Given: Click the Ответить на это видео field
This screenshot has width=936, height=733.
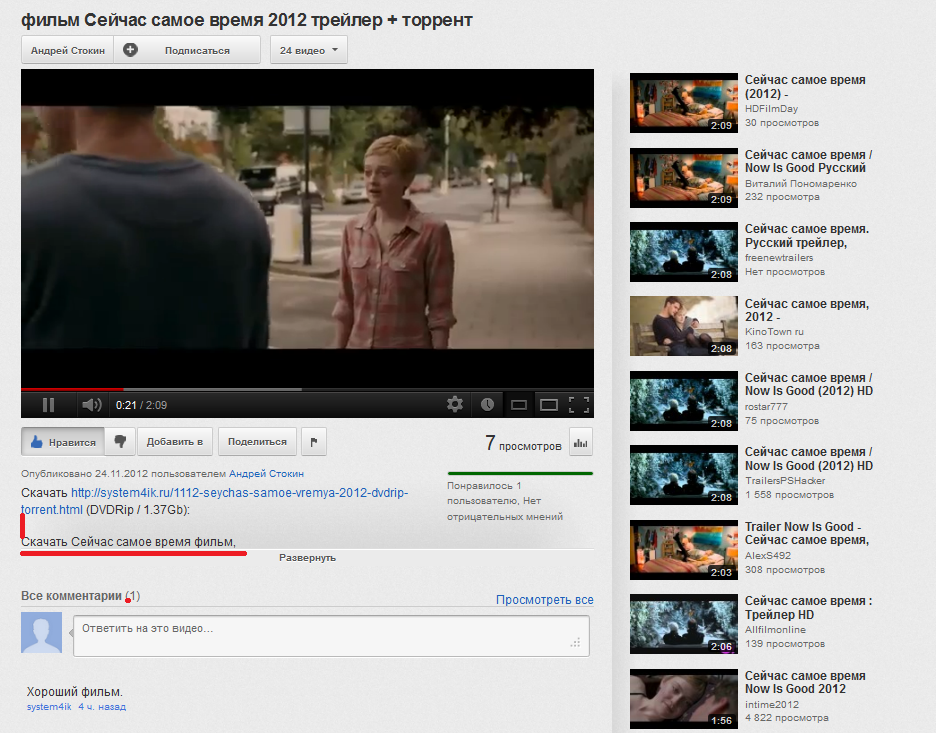Looking at the screenshot, I should tap(331, 636).
